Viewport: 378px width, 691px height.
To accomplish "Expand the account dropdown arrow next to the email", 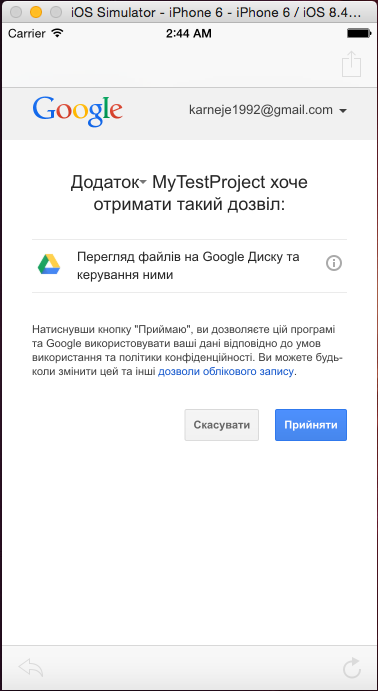I will (x=343, y=111).
